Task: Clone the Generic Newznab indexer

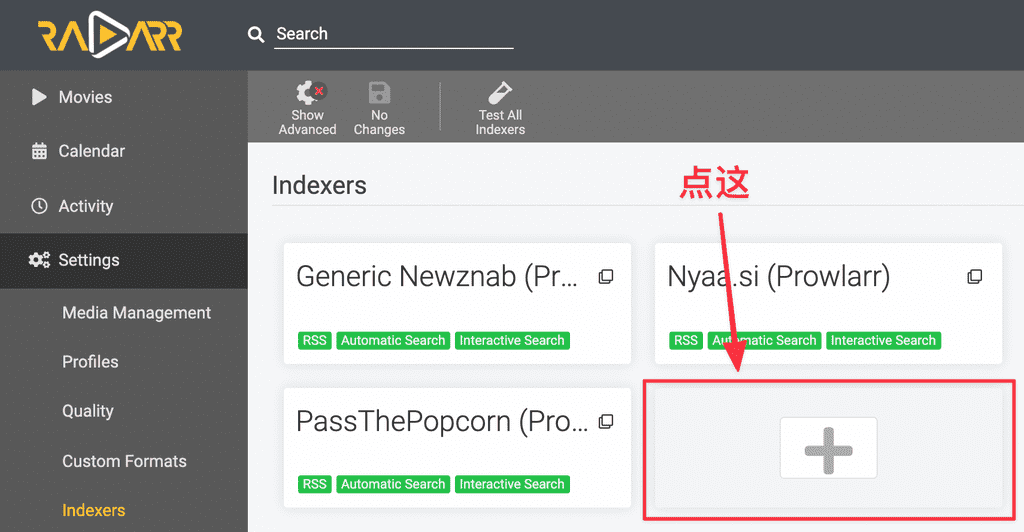Action: pyautogui.click(x=605, y=277)
